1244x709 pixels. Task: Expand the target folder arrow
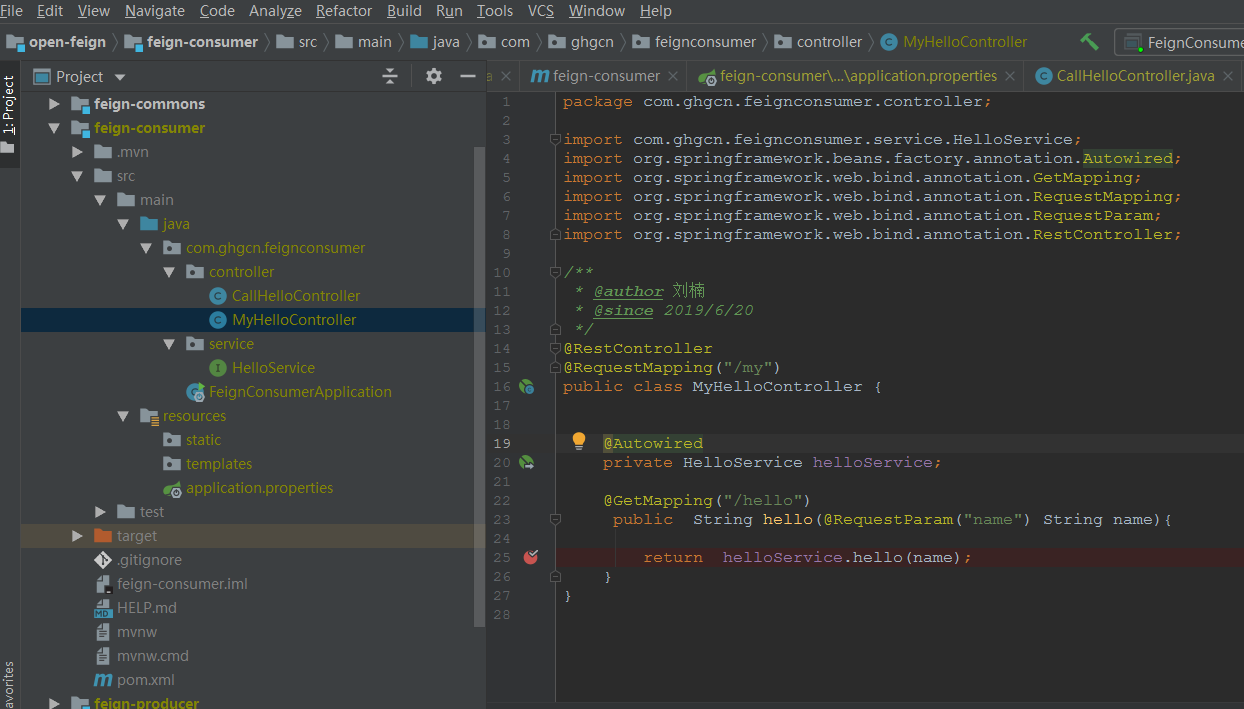[77, 536]
